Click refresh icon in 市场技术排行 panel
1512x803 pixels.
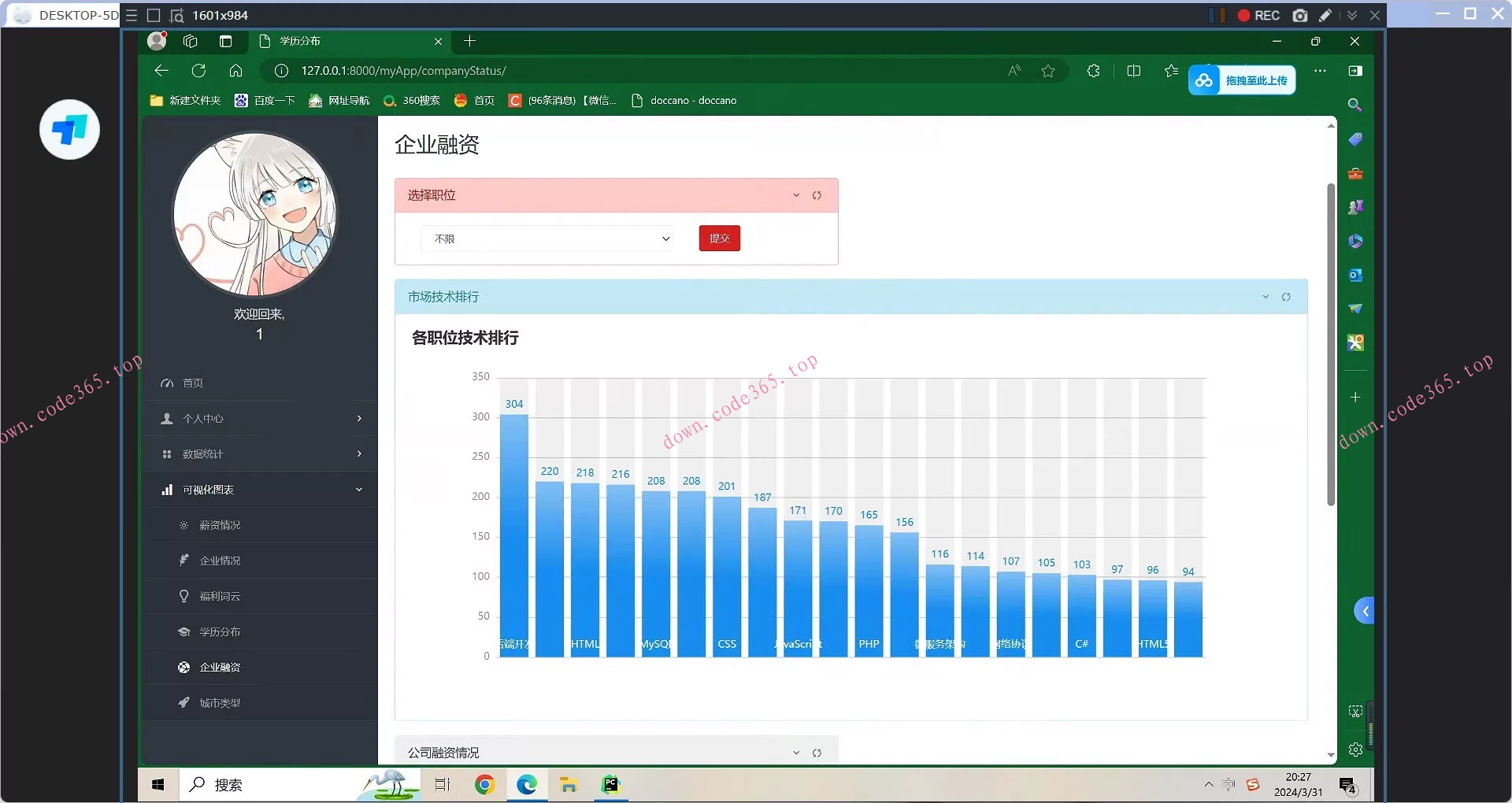1286,297
